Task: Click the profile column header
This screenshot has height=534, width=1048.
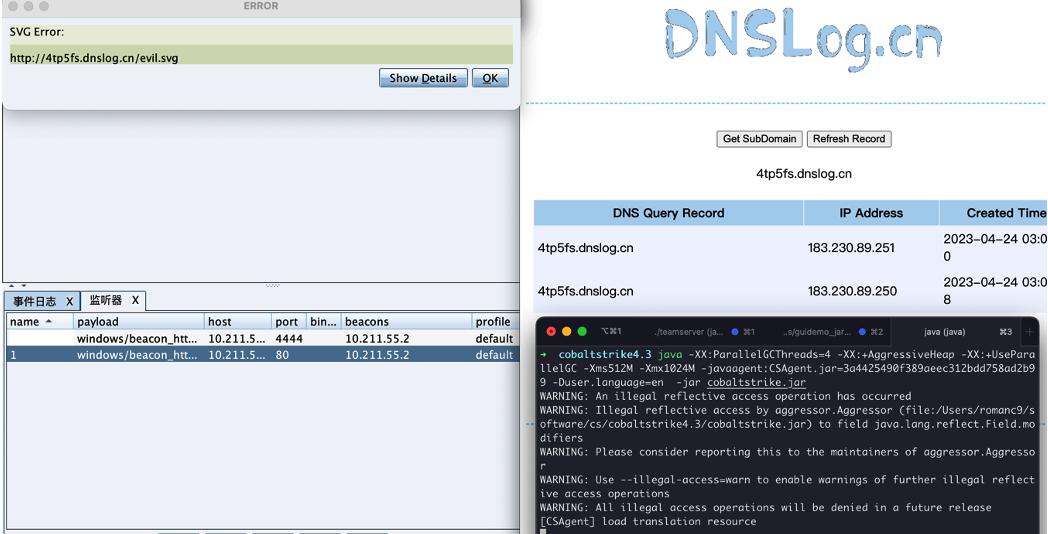Action: (495, 321)
